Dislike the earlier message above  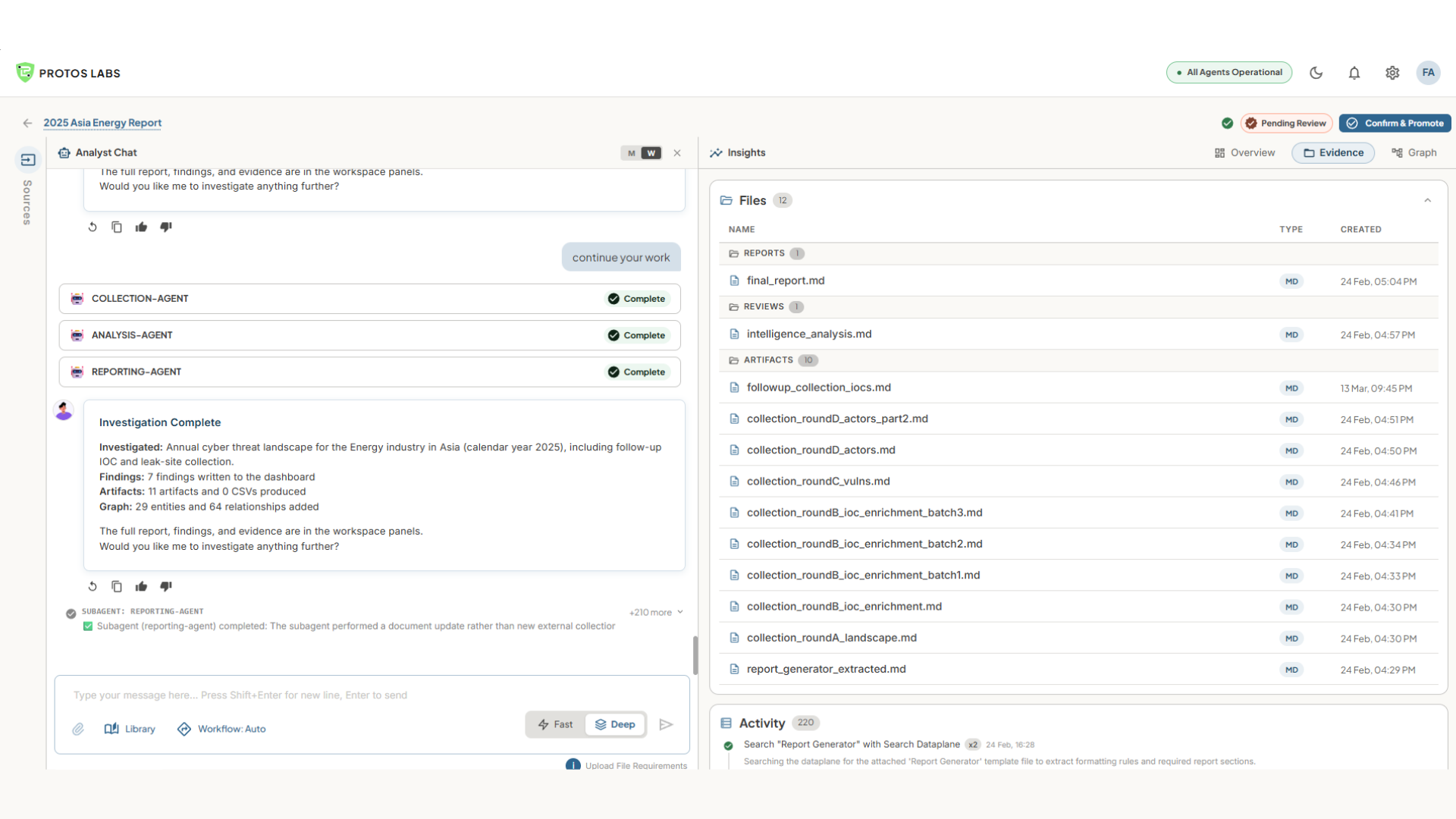[166, 227]
